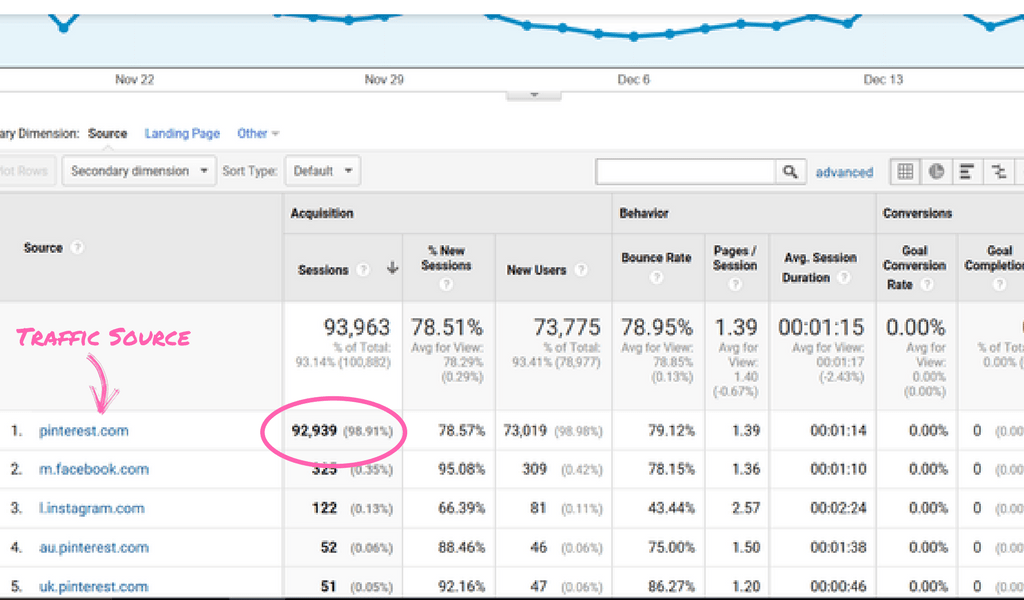
Task: Open the m.facebook.com source link
Action: (93, 469)
